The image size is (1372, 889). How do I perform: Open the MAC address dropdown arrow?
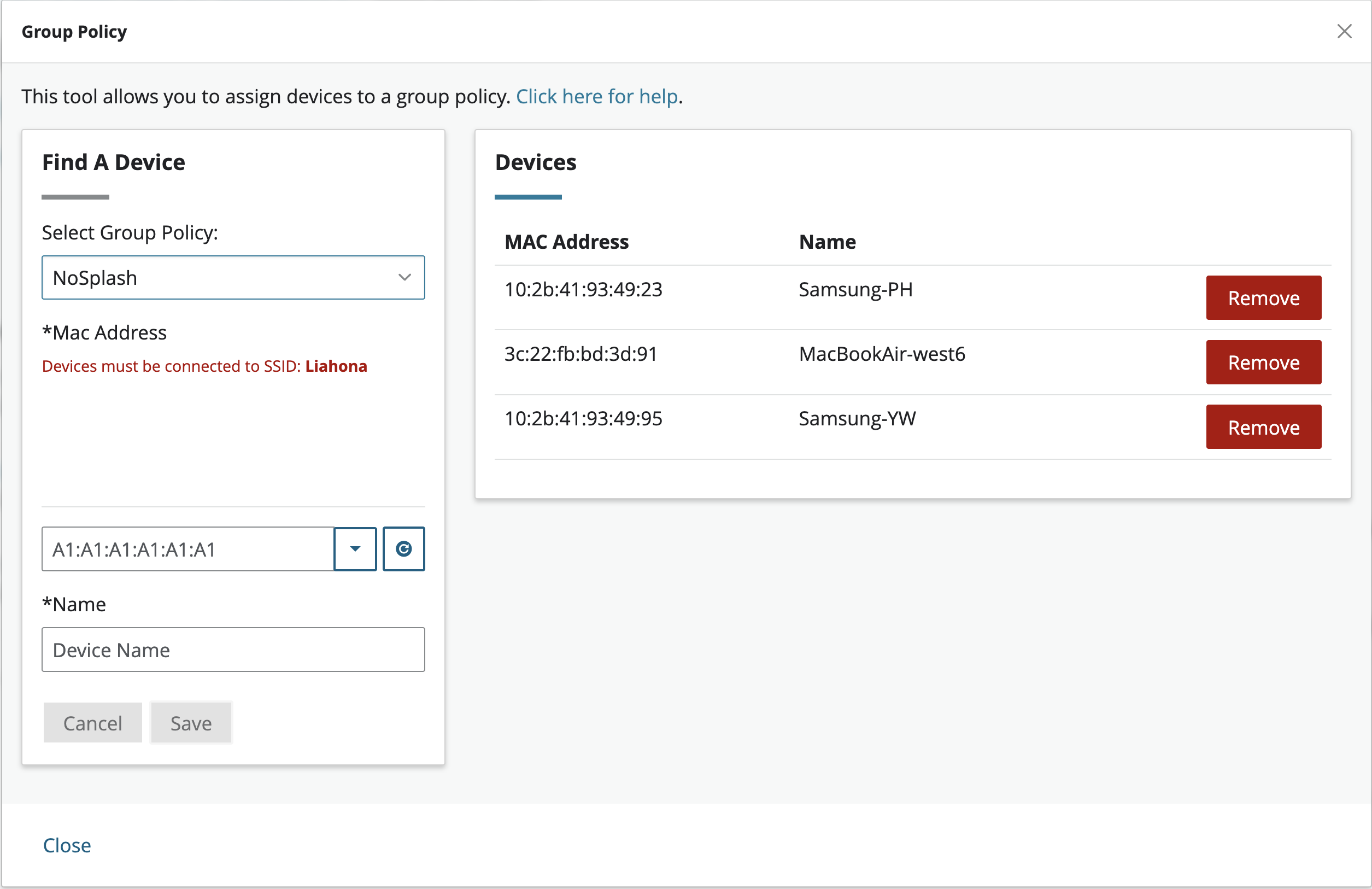tap(355, 549)
